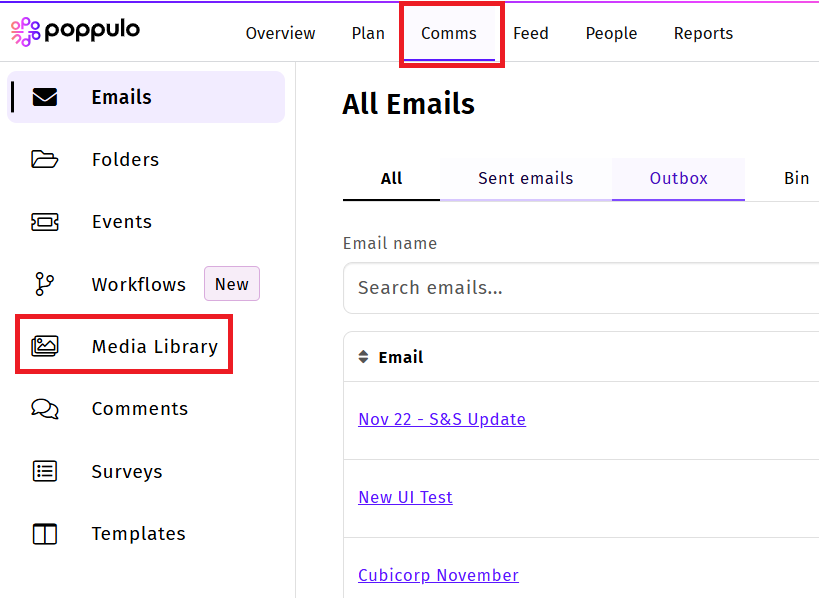Click the Workflows branch icon

click(x=45, y=284)
